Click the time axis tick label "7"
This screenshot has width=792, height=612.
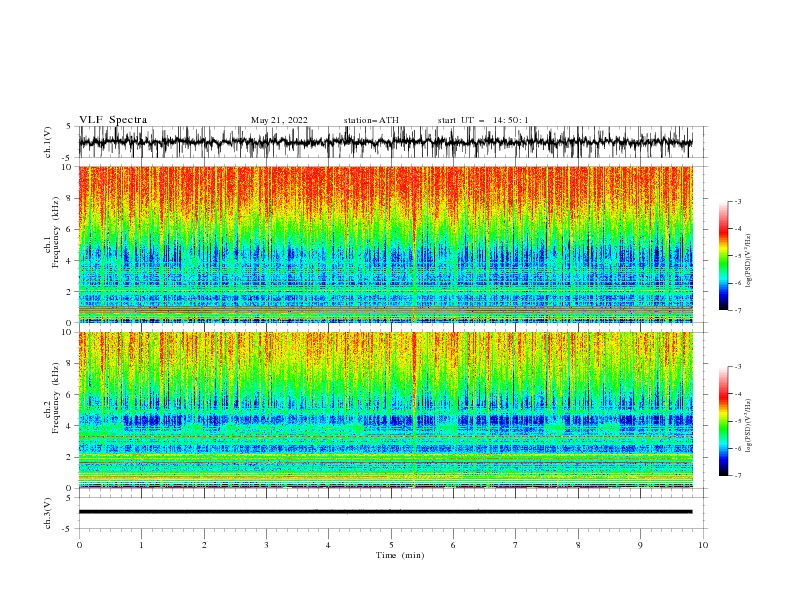point(516,545)
